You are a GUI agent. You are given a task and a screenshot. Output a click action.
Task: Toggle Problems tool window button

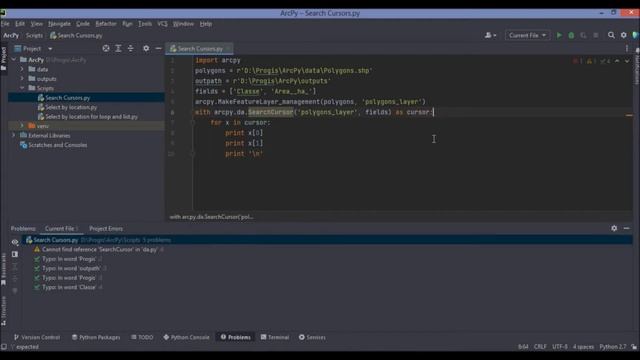pyautogui.click(x=236, y=337)
